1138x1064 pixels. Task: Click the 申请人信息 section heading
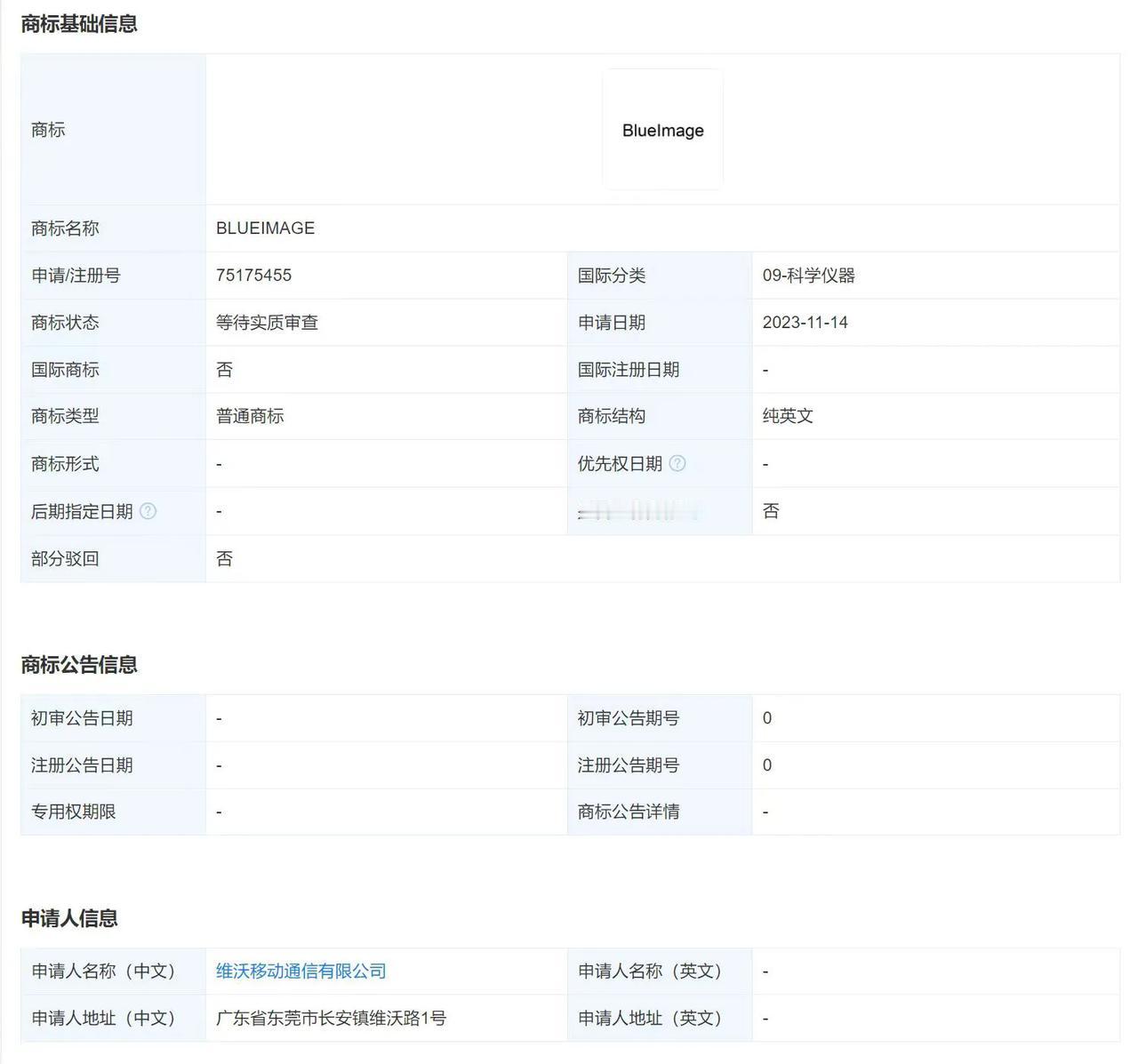coord(69,918)
